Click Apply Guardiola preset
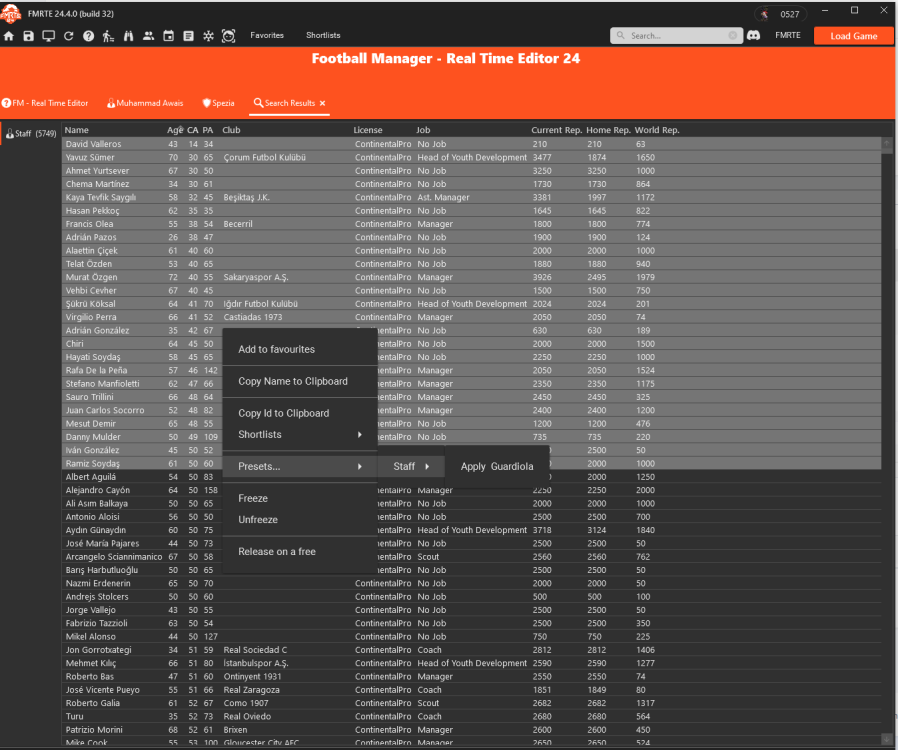The image size is (898, 750). click(x=497, y=467)
